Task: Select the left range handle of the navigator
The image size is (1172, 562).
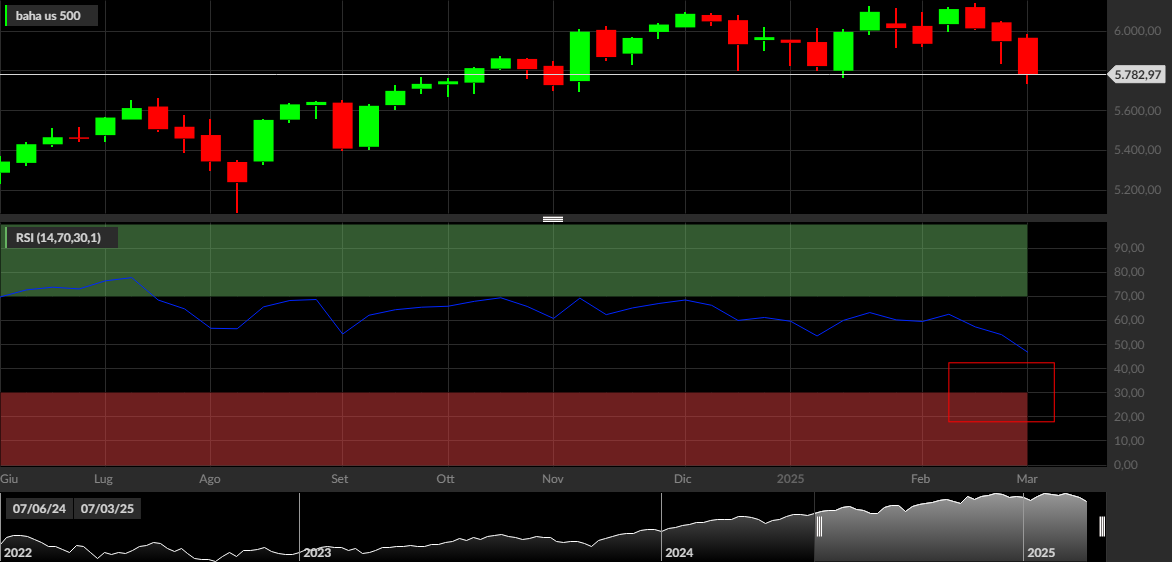Action: 818,526
